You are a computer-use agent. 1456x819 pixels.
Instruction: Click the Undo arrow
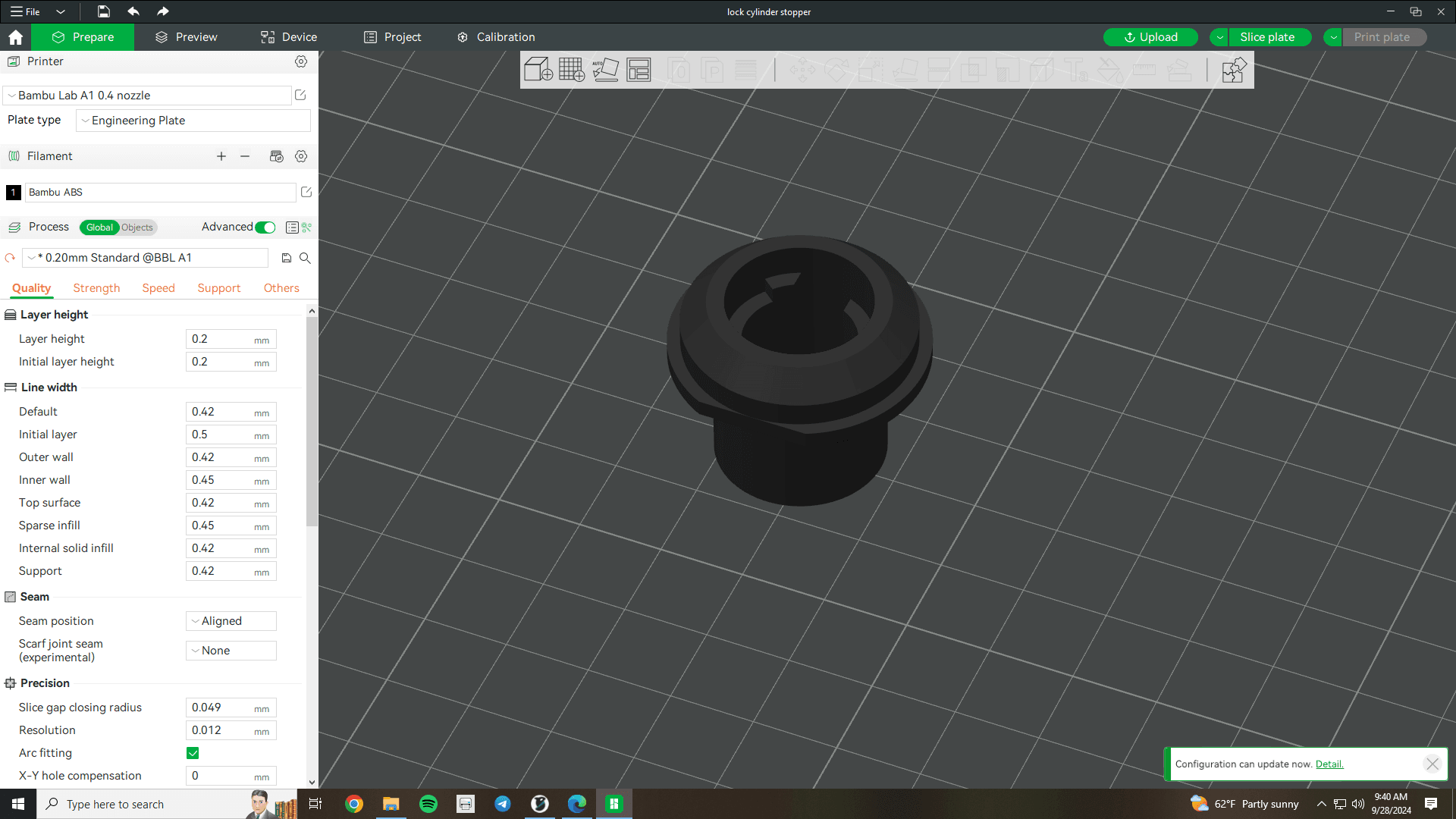point(133,11)
